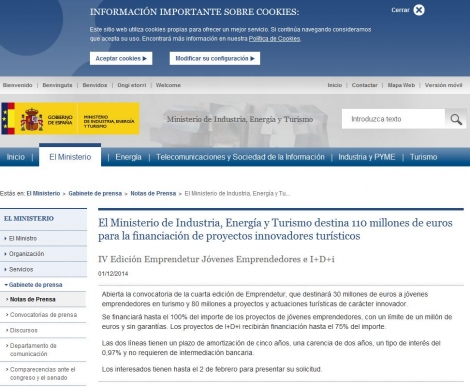Select El Ministerio navigation tab

(70, 157)
